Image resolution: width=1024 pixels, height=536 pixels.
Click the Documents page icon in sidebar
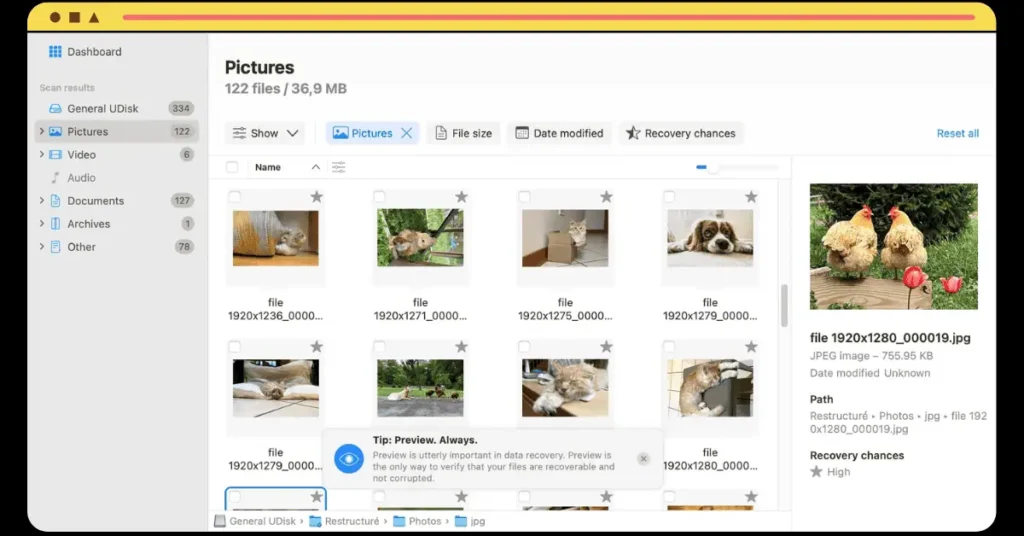click(56, 200)
